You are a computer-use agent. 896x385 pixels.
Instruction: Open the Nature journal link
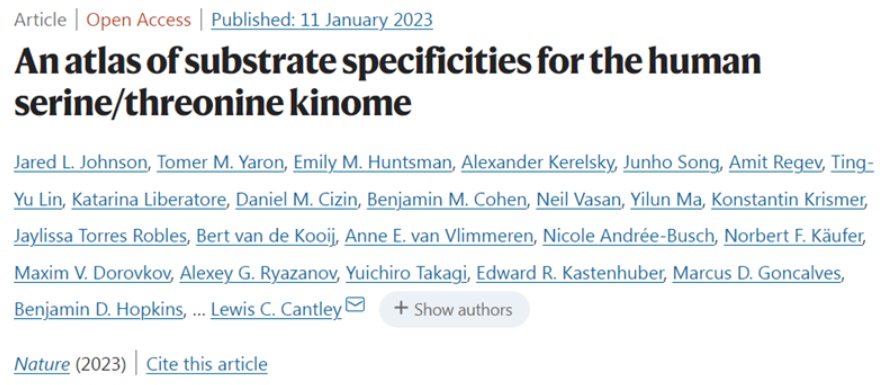(42, 364)
